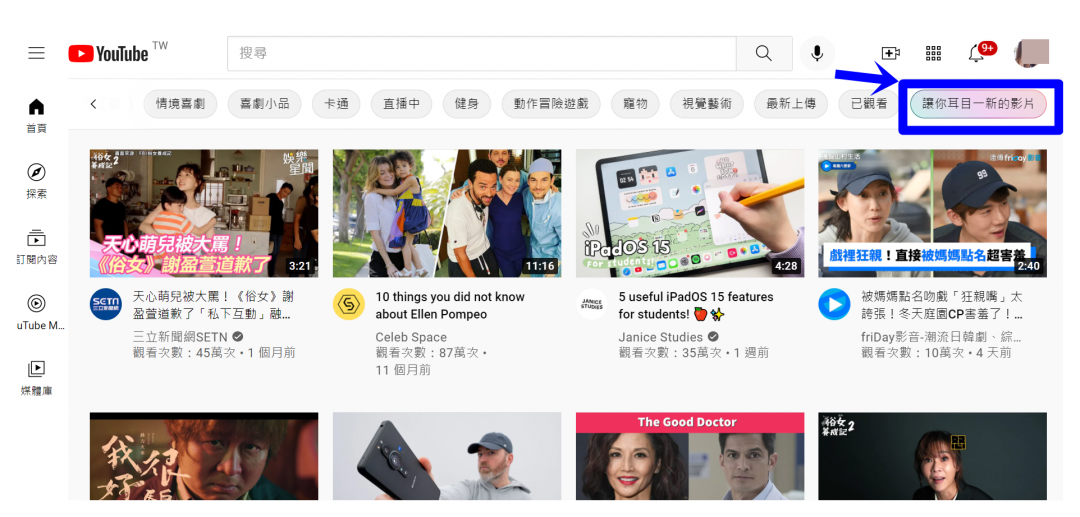Open the user account avatar menu
Viewport: 1080px width, 517px height.
[1031, 53]
